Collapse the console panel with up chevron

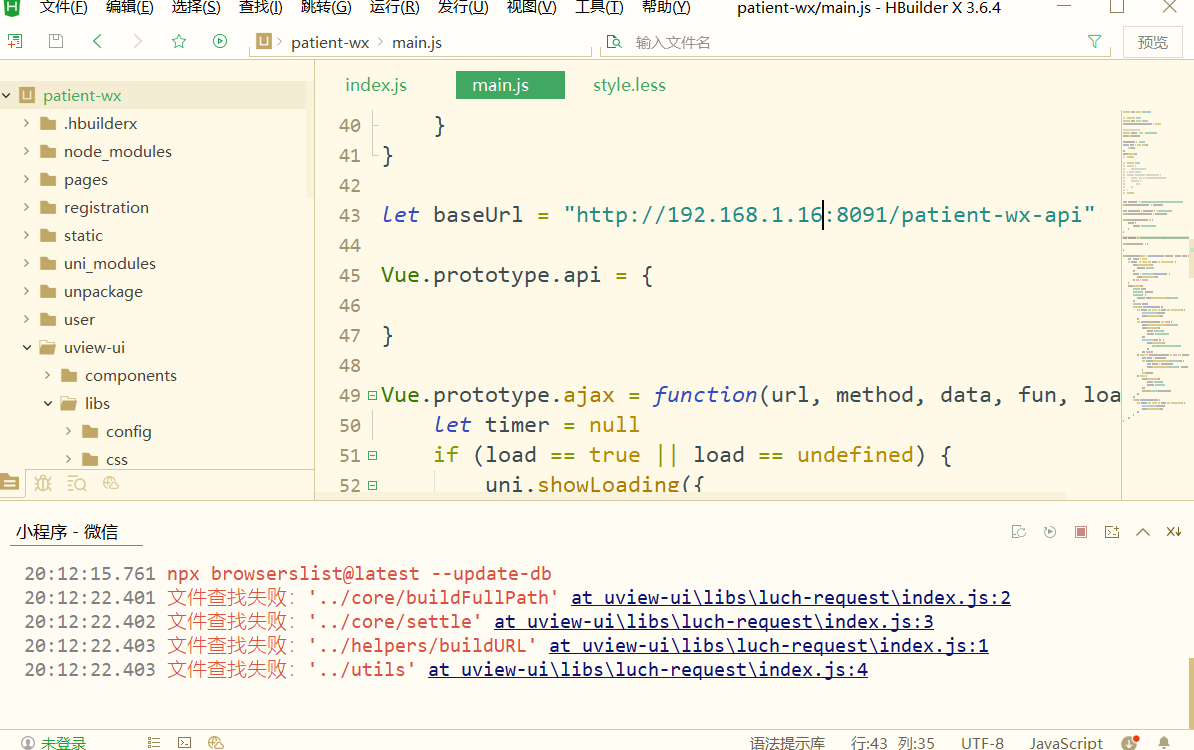point(1143,531)
